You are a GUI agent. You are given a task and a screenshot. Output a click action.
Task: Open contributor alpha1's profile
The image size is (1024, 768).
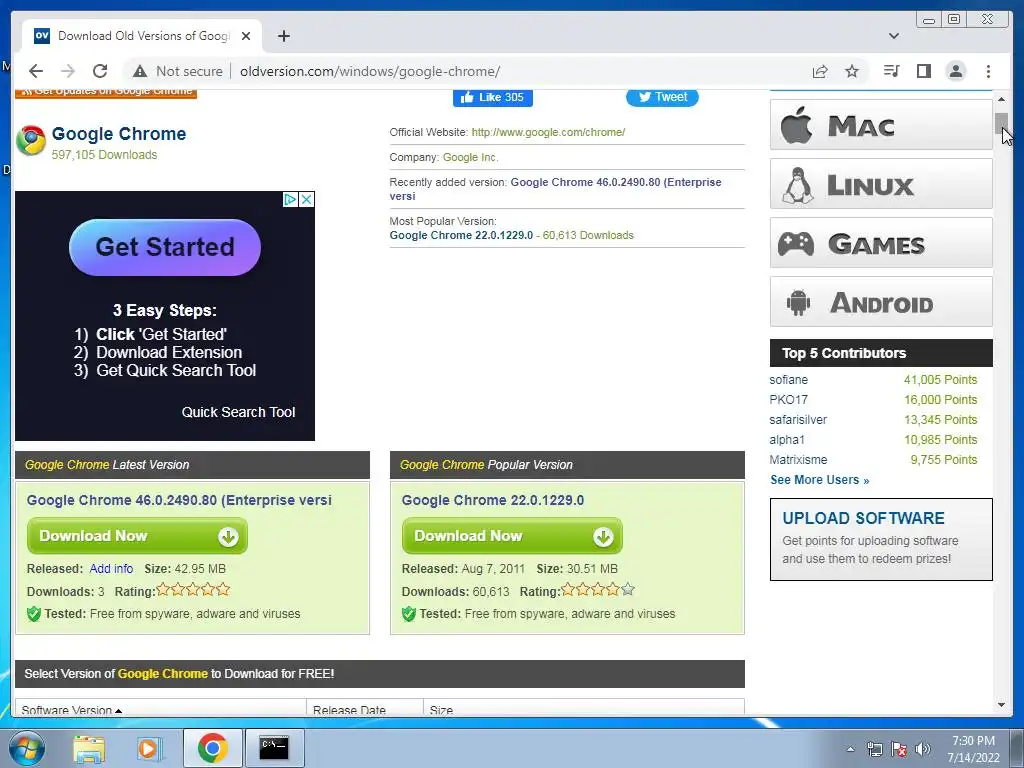[x=787, y=440]
